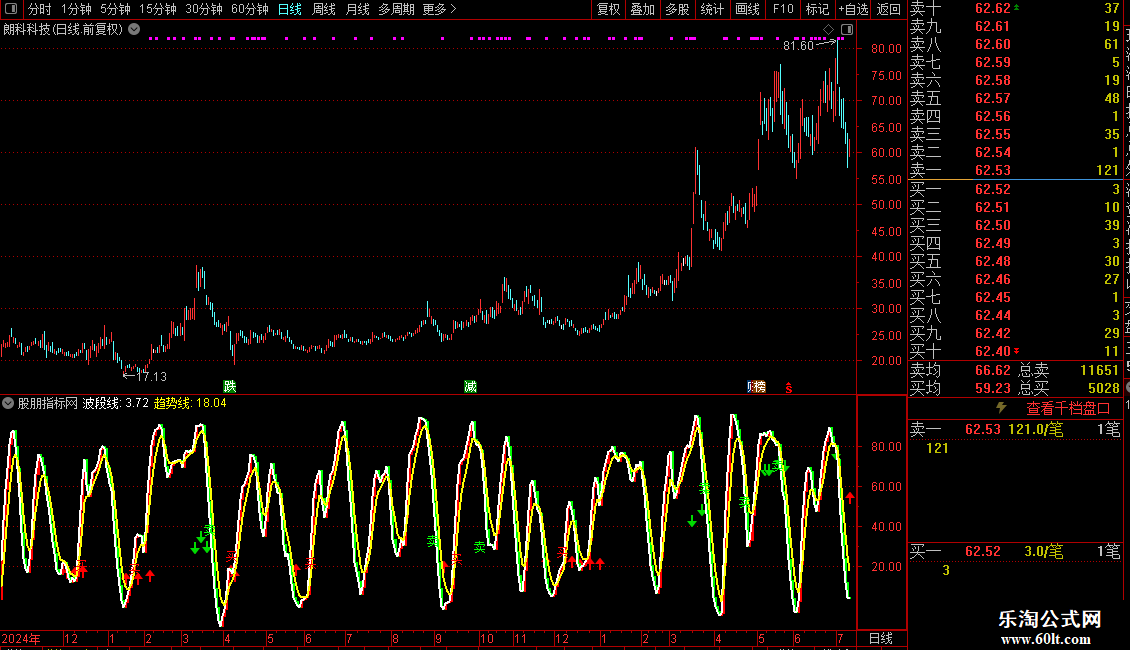Click the up arrow beside 卖十 62.62
Screen dimensions: 1130x650
pyautogui.click(x=1016, y=7)
